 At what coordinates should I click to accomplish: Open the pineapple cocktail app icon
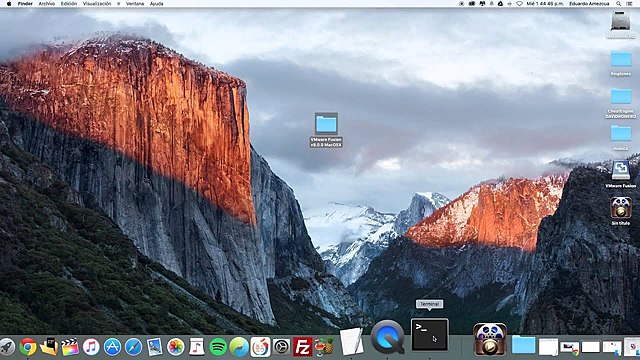coord(324,347)
